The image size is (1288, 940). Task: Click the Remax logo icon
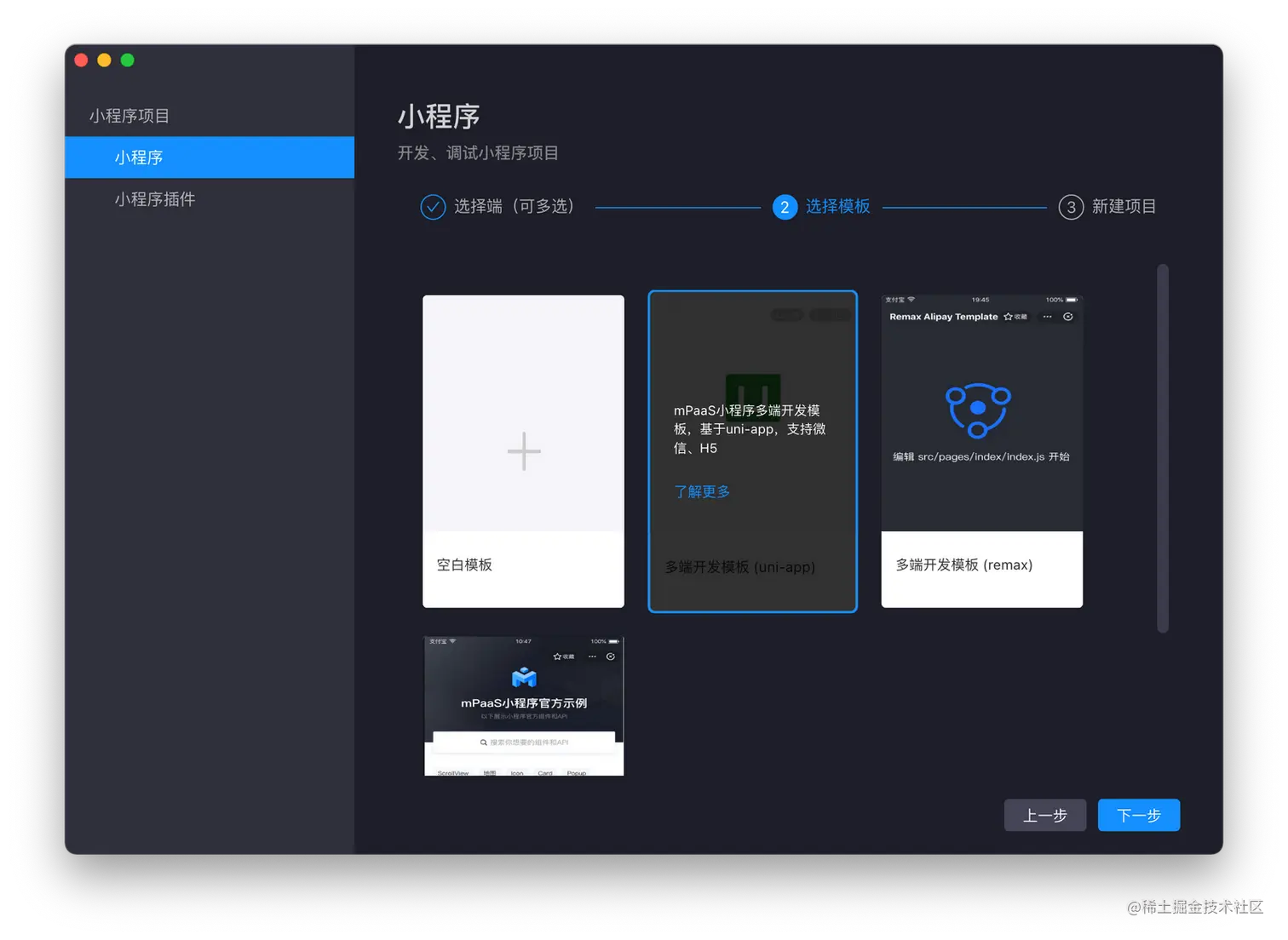click(978, 410)
